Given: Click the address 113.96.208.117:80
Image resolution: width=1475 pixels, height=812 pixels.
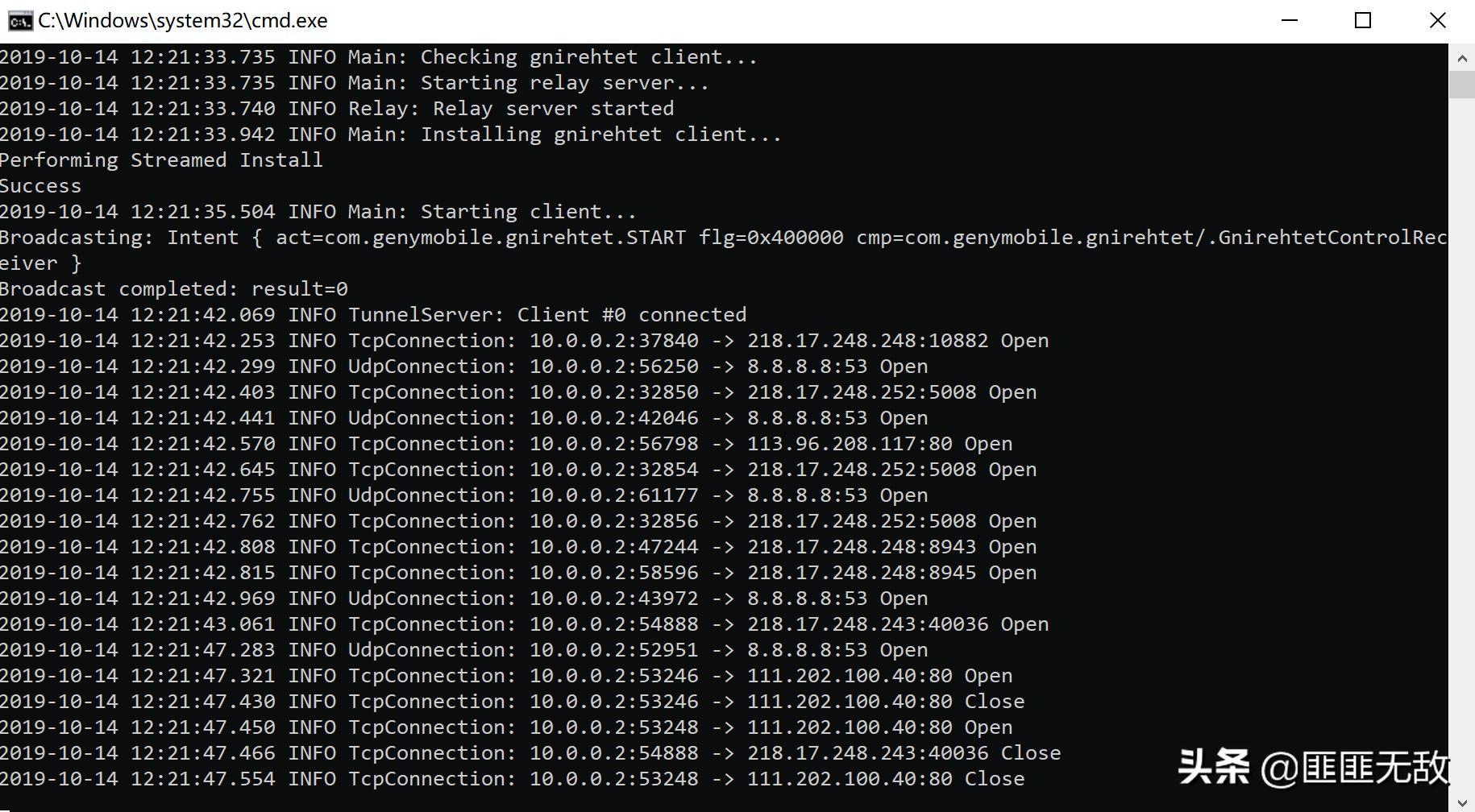Looking at the screenshot, I should (x=850, y=444).
